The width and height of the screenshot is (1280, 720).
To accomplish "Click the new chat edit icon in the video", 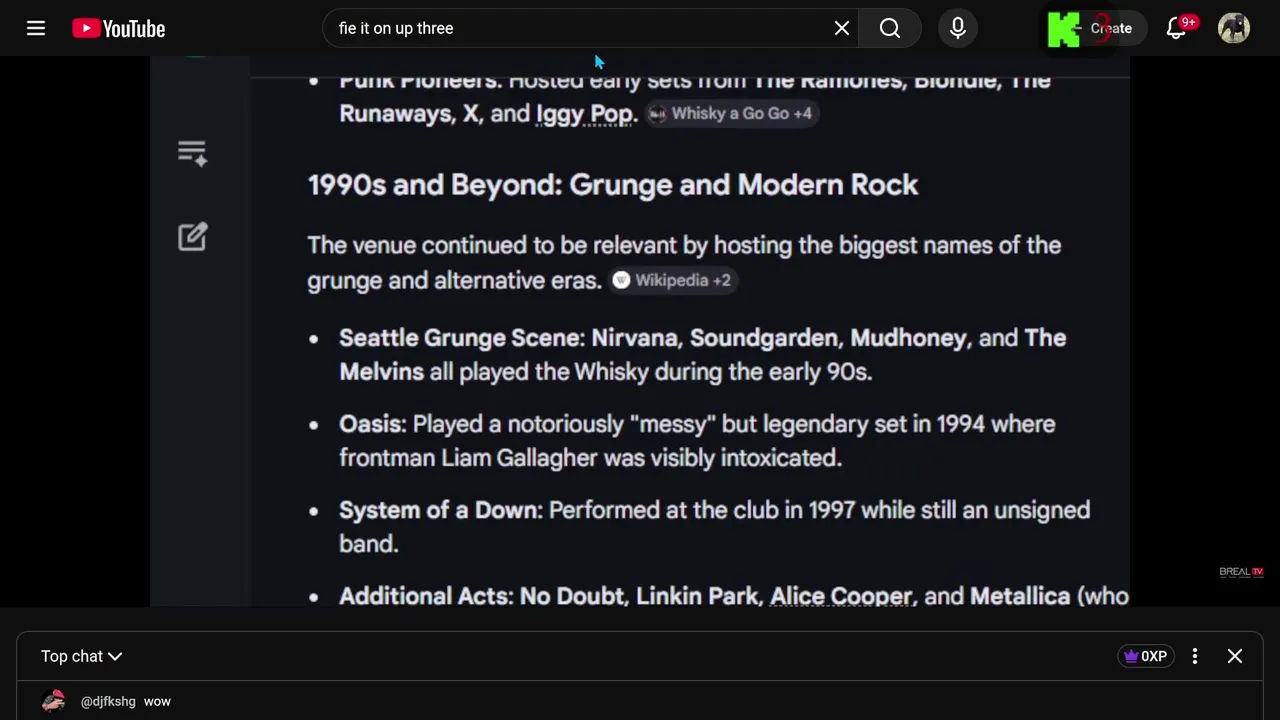I will [x=192, y=237].
